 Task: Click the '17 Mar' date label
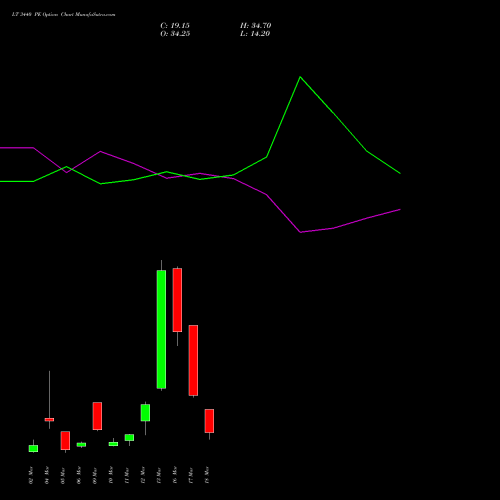click(x=191, y=475)
